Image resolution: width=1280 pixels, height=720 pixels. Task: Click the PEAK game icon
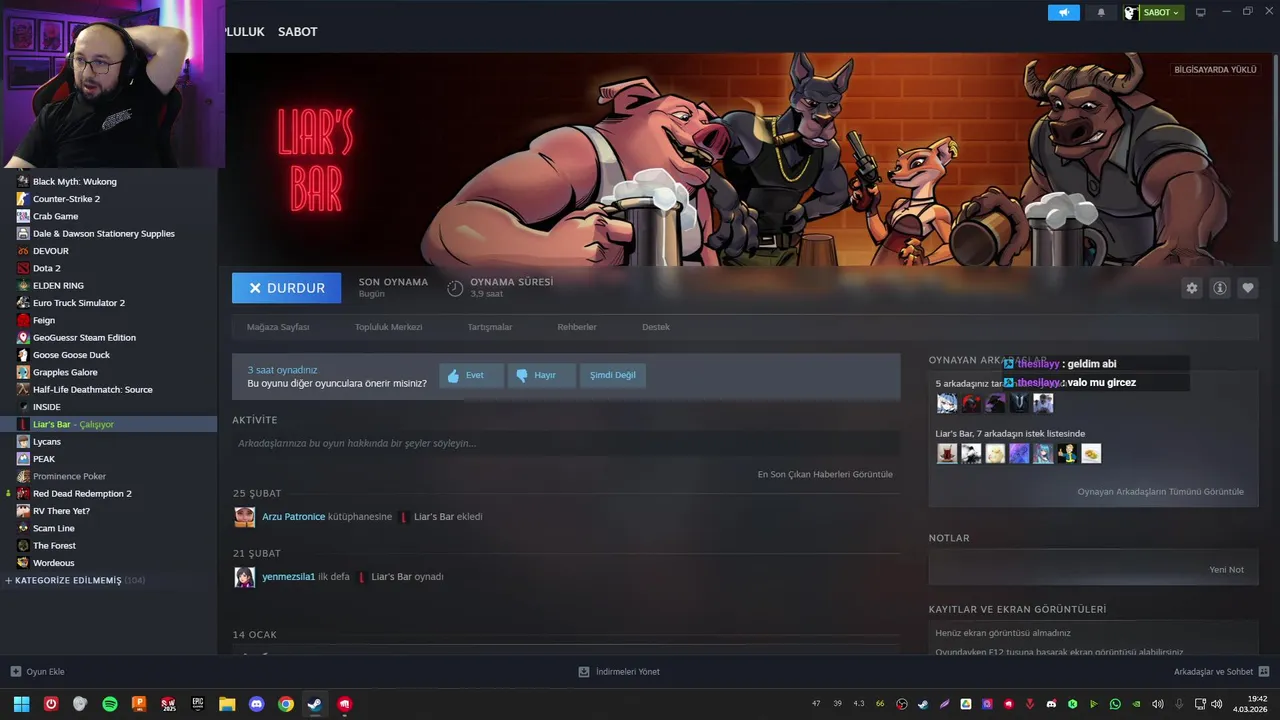click(x=23, y=459)
